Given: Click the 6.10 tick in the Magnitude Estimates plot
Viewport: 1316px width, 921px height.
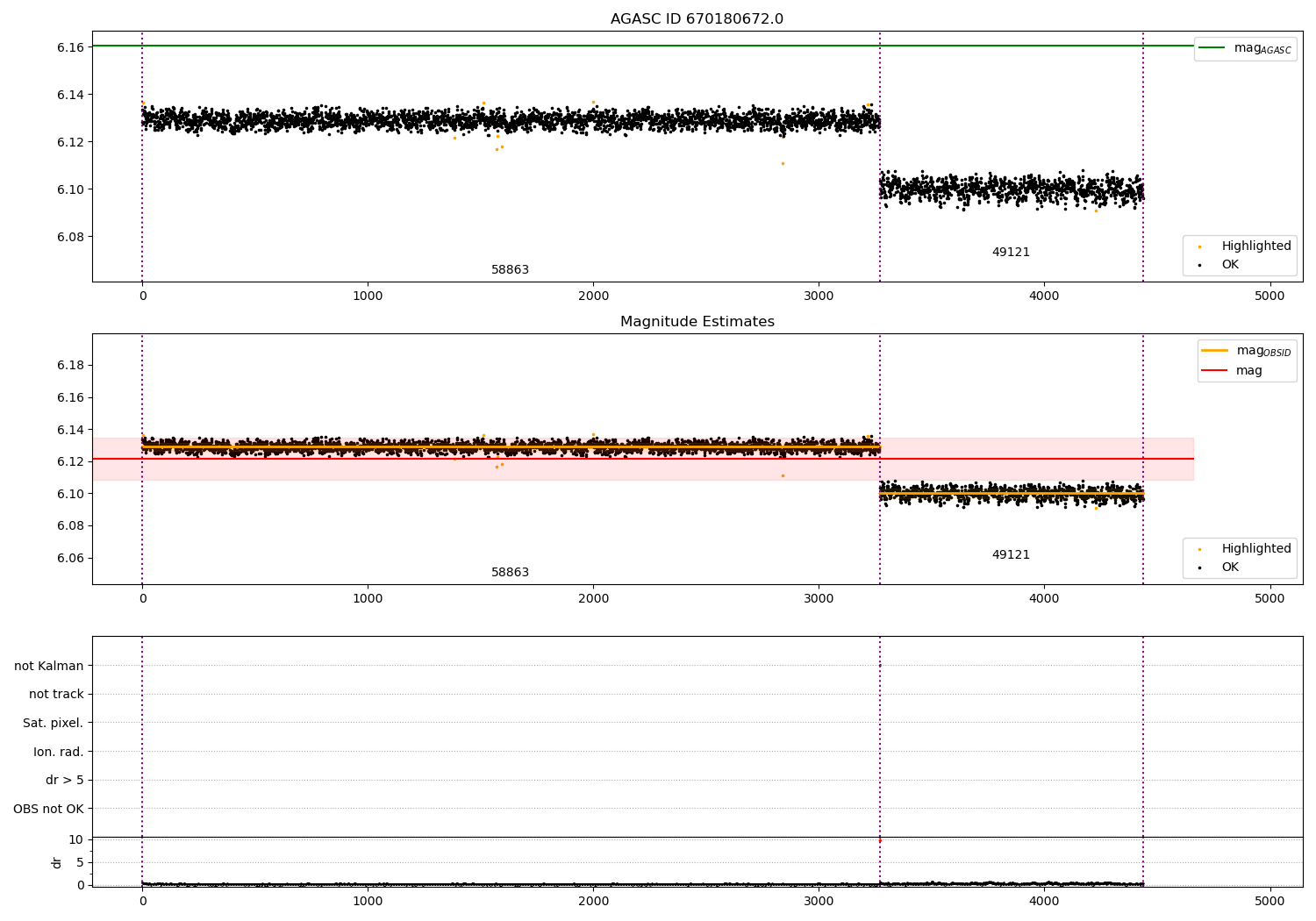Looking at the screenshot, I should pyautogui.click(x=70, y=494).
